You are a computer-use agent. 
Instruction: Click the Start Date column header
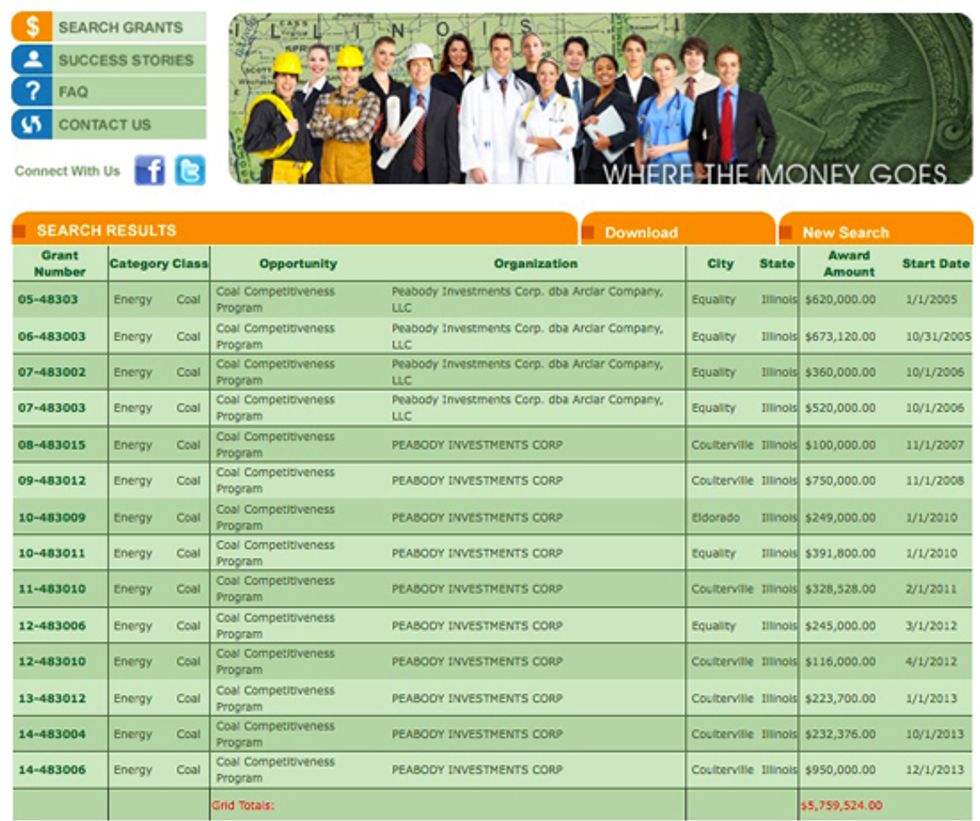click(936, 264)
